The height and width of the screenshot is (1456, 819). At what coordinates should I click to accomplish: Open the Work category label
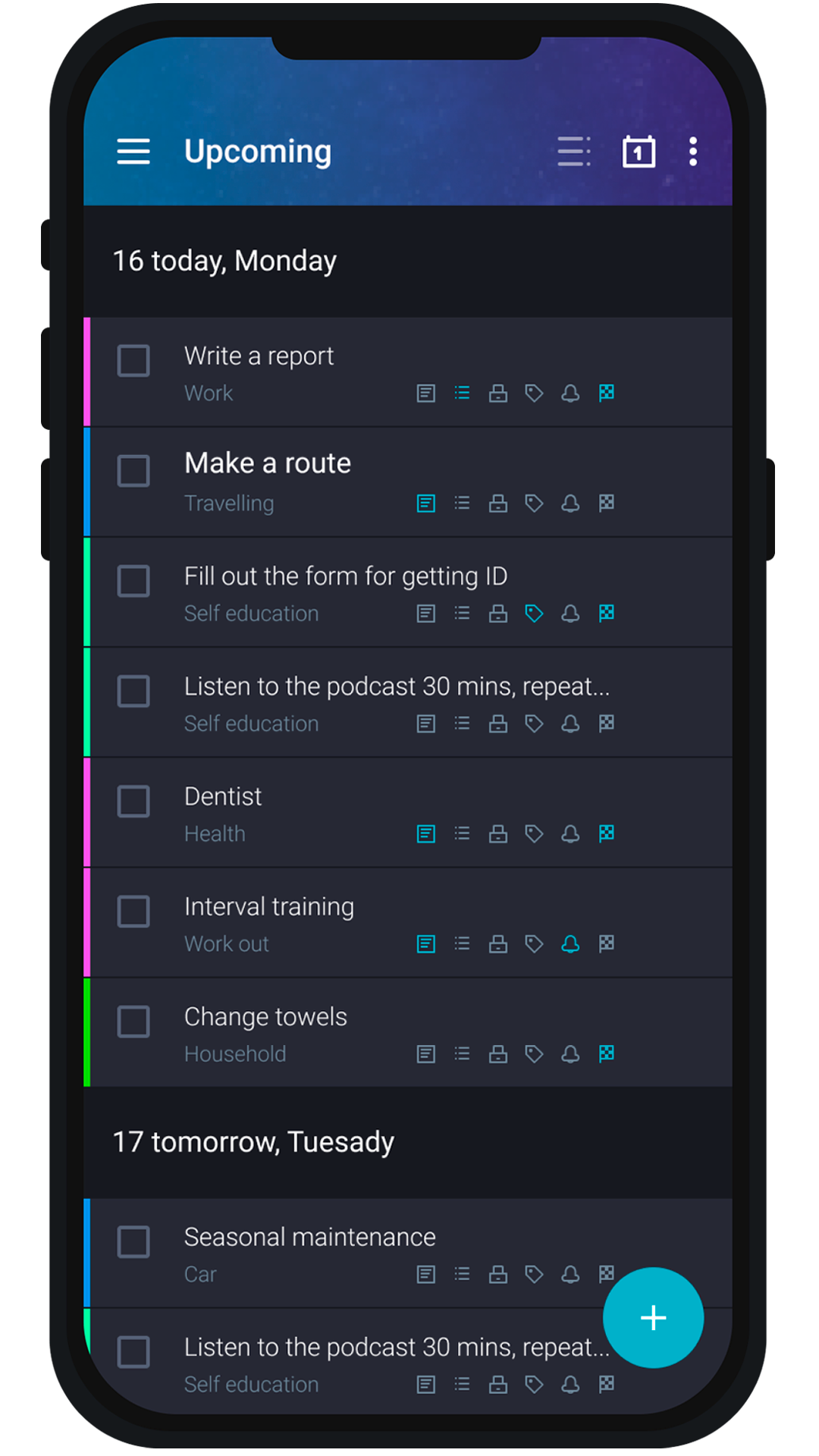coord(209,393)
